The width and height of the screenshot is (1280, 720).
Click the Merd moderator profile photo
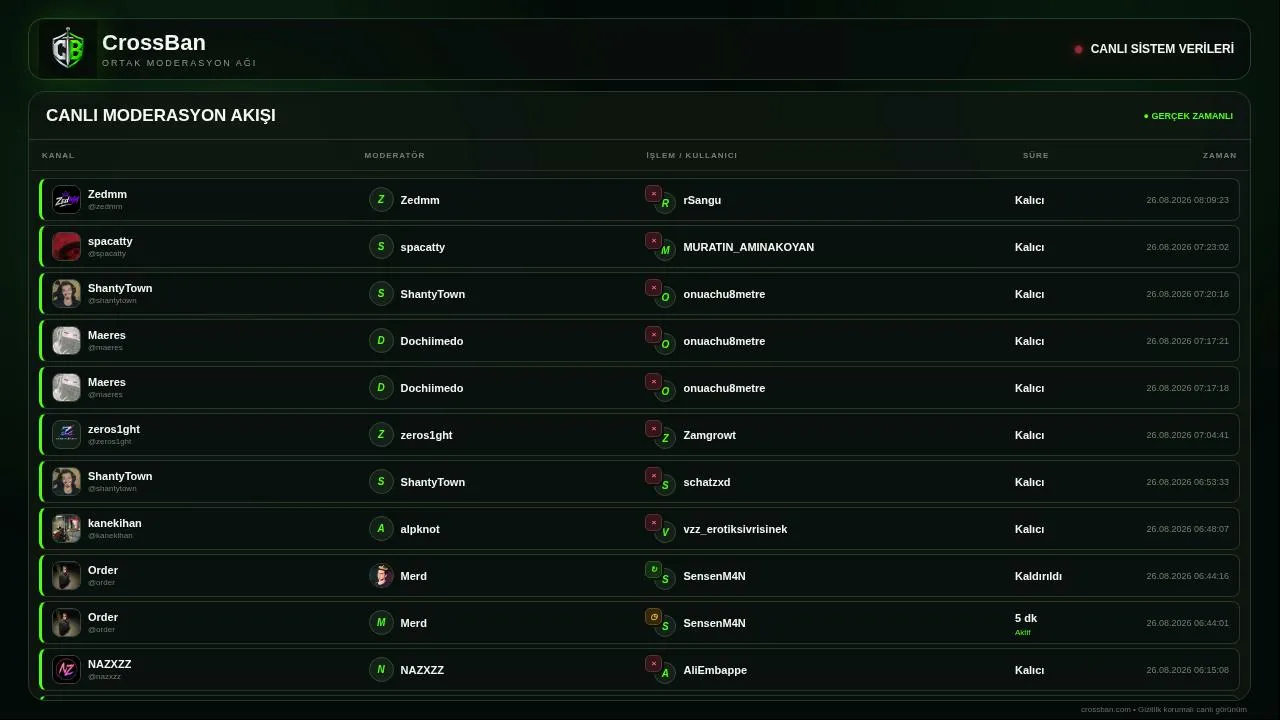(x=381, y=576)
